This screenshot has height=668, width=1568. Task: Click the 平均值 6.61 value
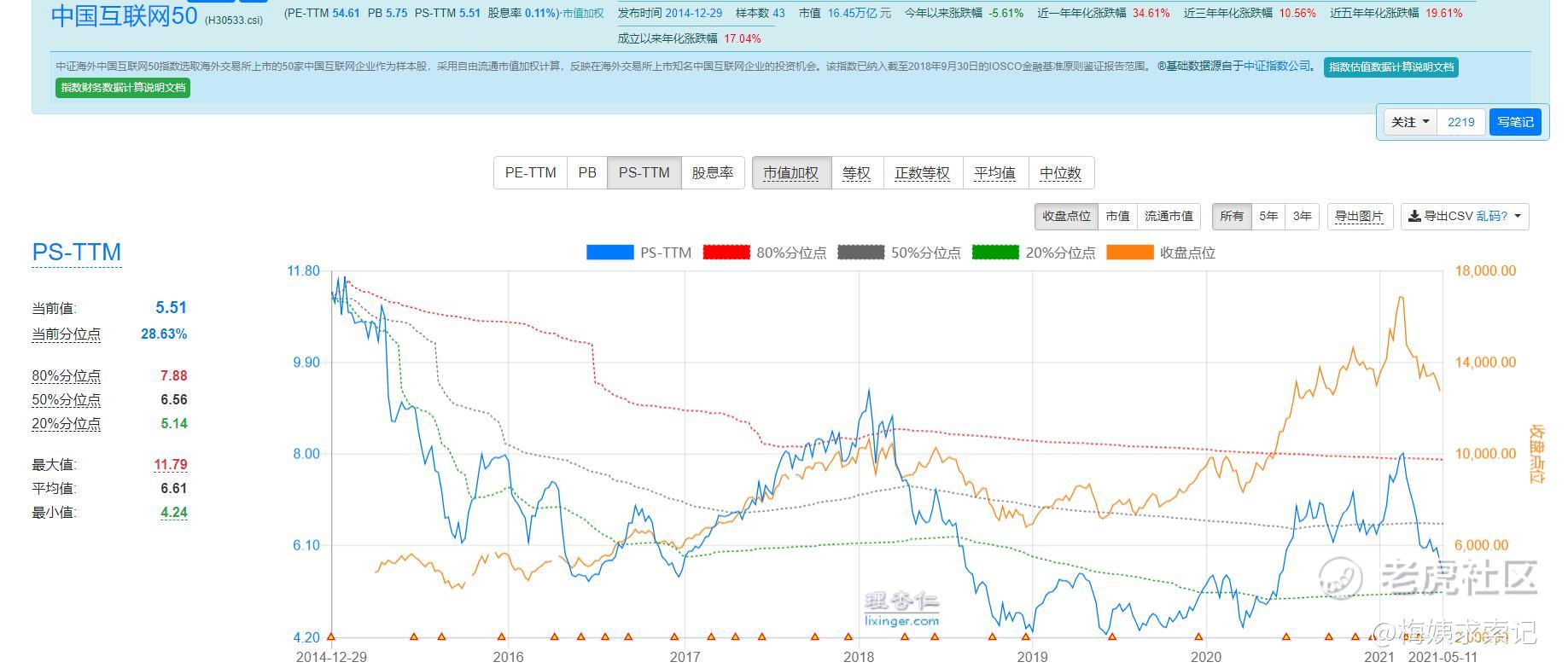(174, 489)
